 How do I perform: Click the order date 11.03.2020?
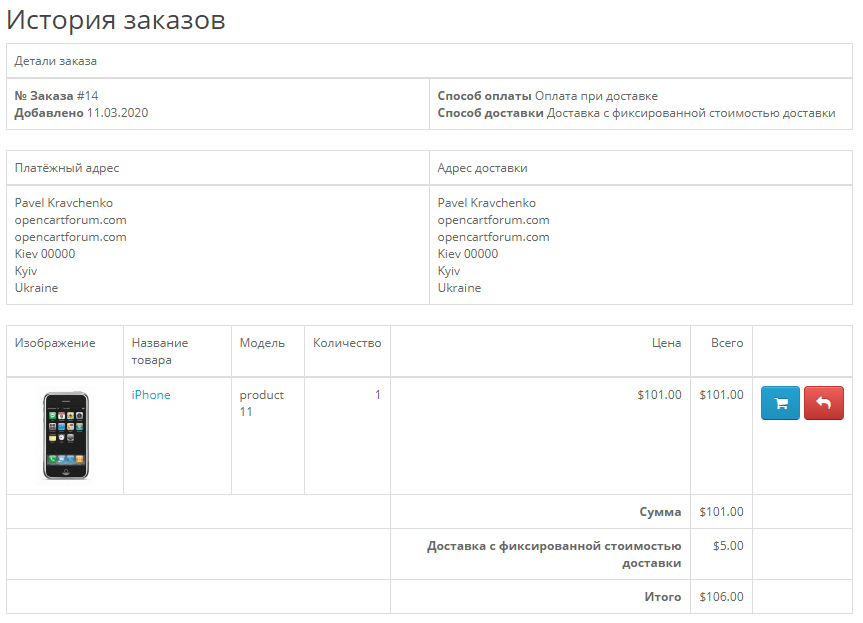coord(117,113)
